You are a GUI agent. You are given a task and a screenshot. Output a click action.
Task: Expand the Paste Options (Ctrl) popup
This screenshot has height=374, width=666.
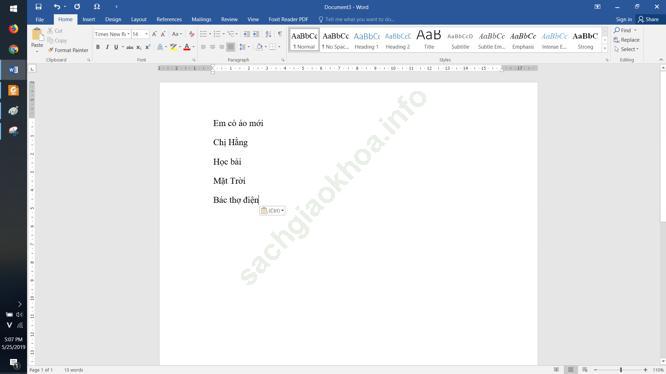point(272,211)
